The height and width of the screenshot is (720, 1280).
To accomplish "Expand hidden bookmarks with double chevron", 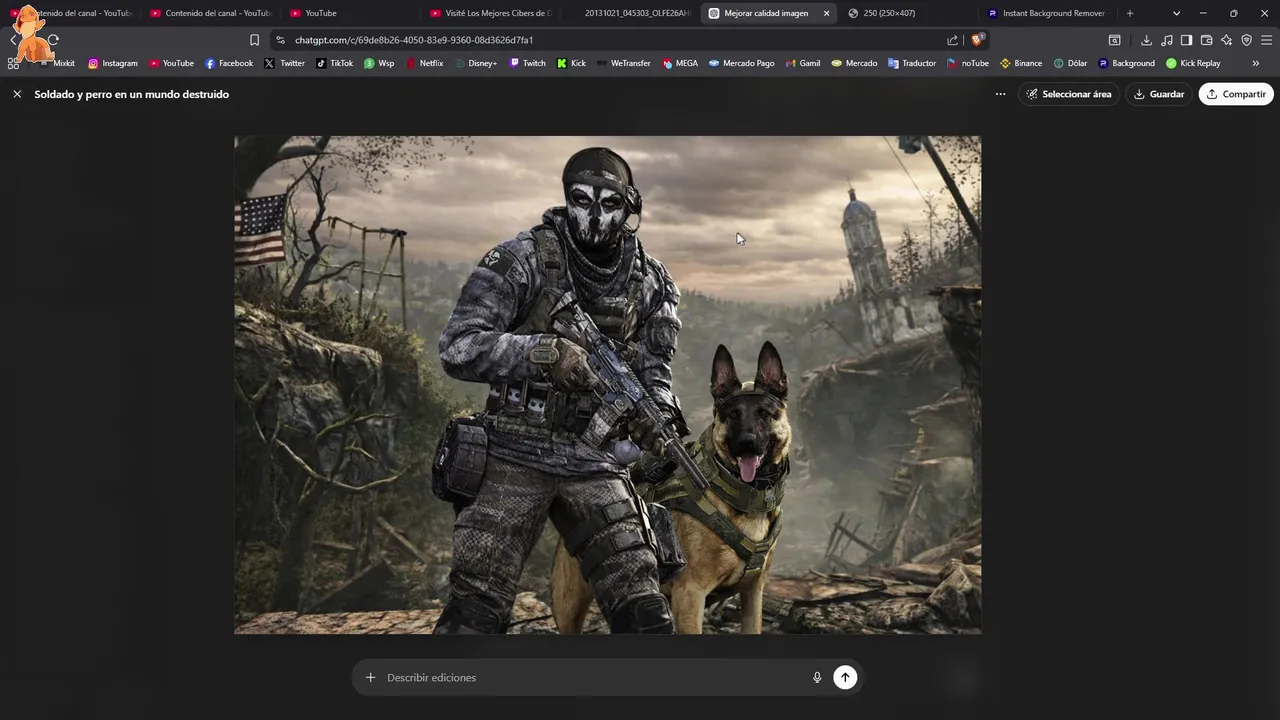I will coord(1256,63).
